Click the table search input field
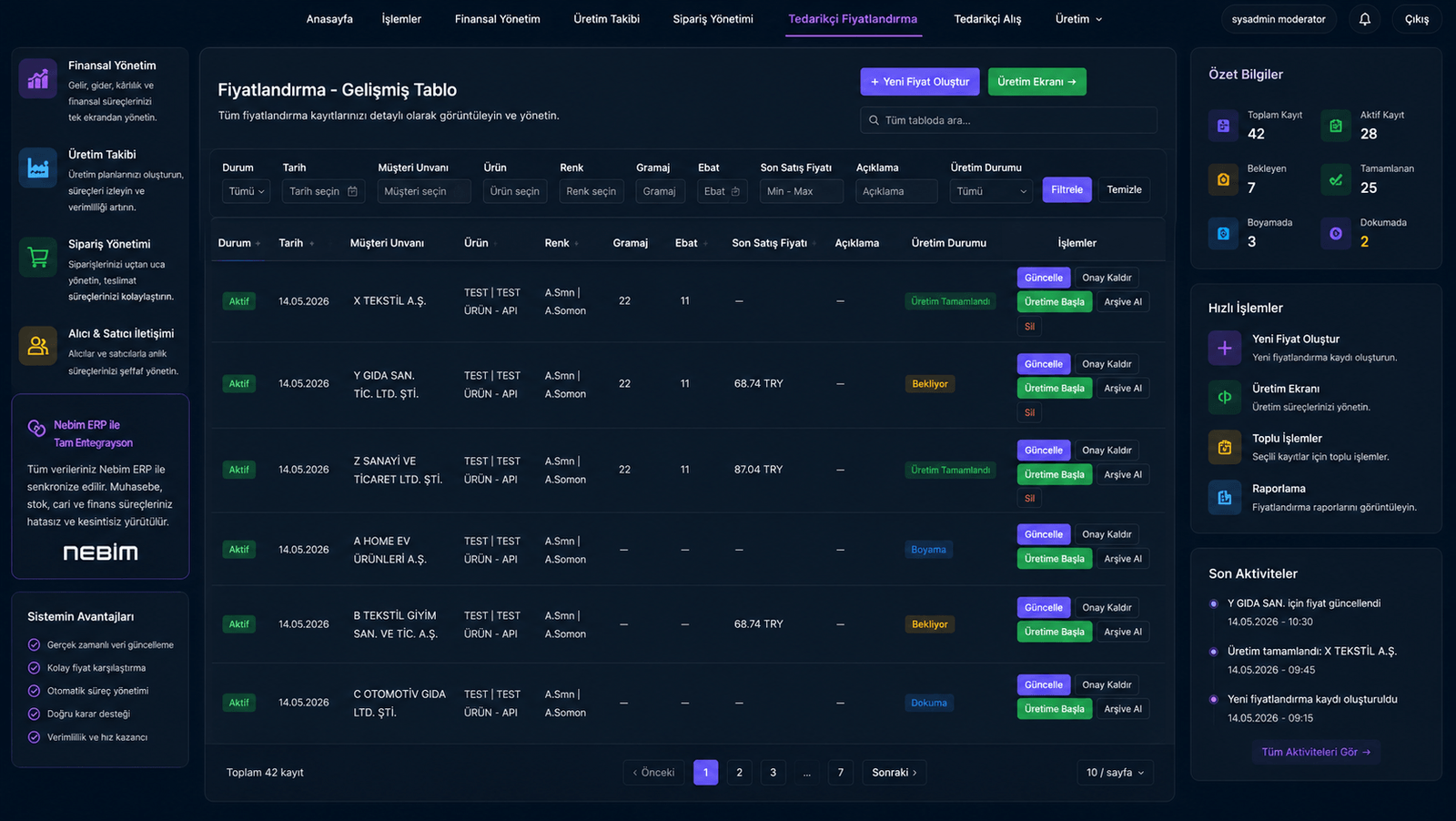Image resolution: width=1456 pixels, height=821 pixels. 1008,120
